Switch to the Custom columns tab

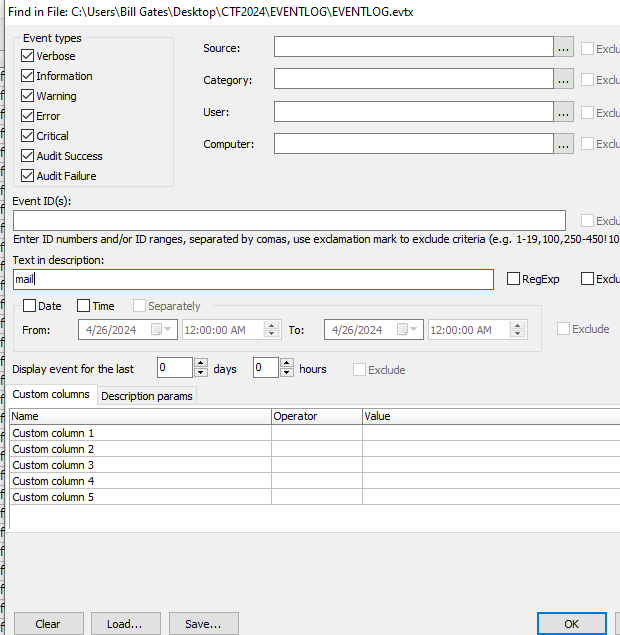pos(51,394)
